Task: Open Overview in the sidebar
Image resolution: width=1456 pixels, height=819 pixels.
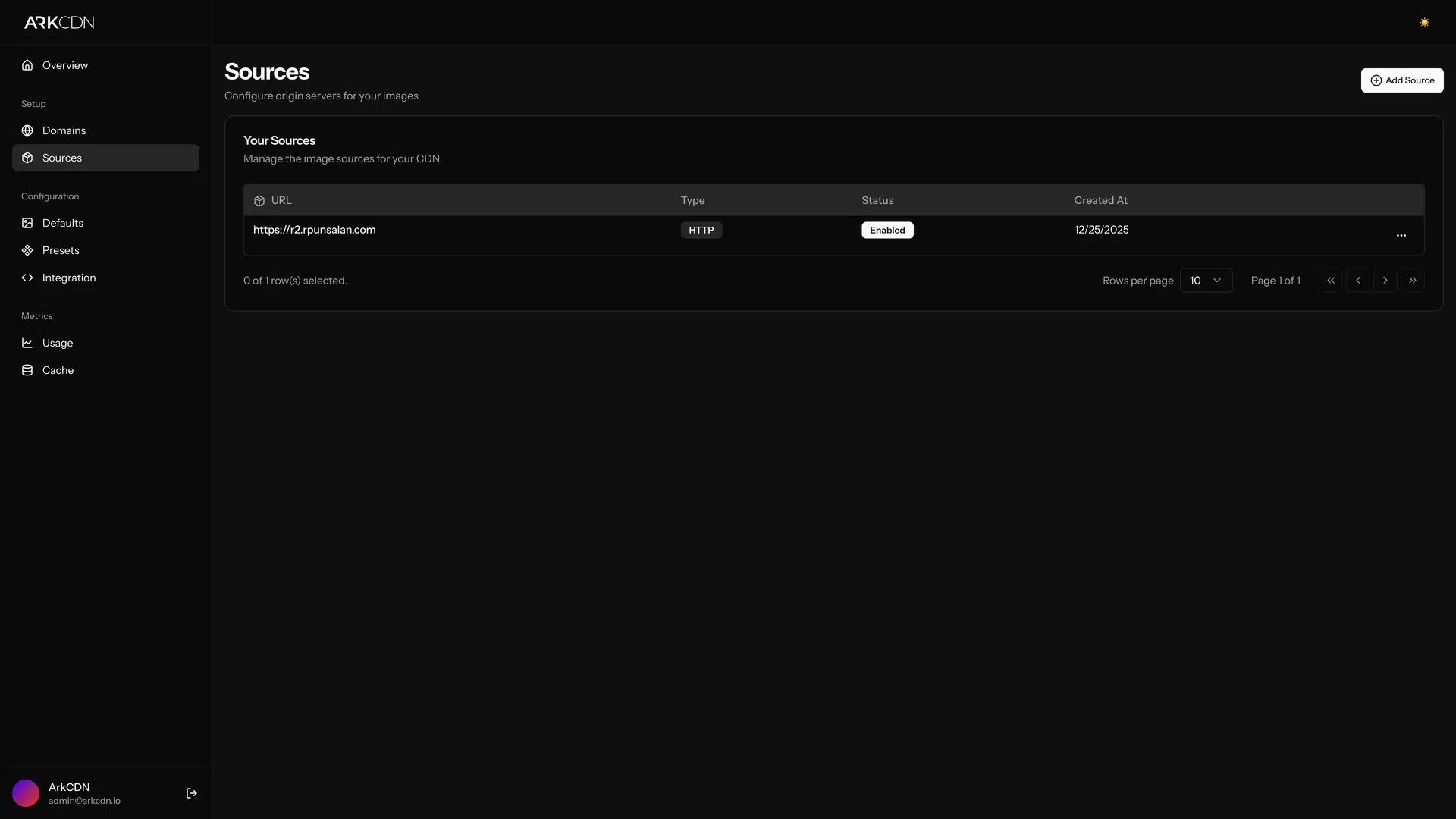Action: (105, 65)
